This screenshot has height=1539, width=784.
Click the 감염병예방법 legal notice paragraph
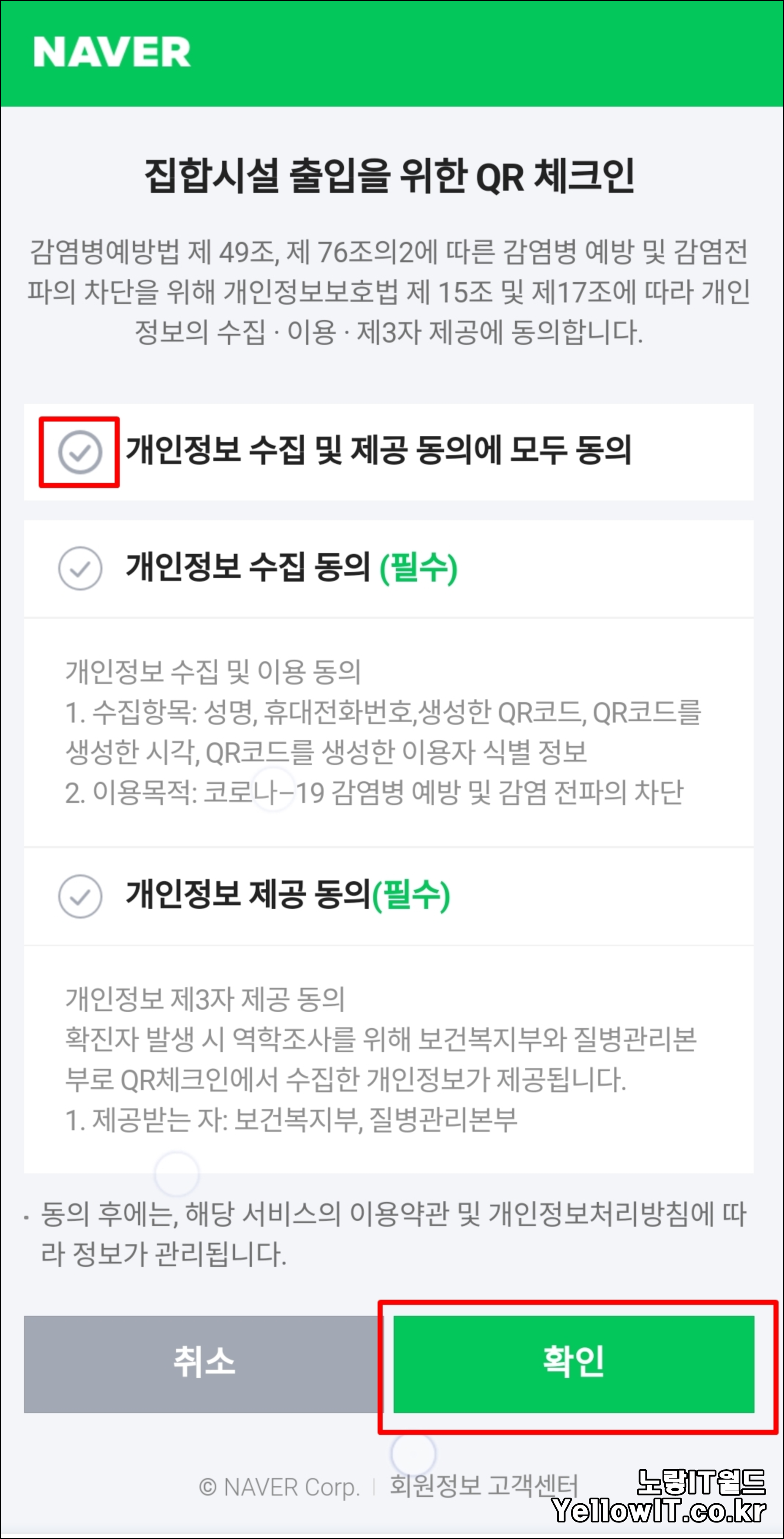coord(389,292)
